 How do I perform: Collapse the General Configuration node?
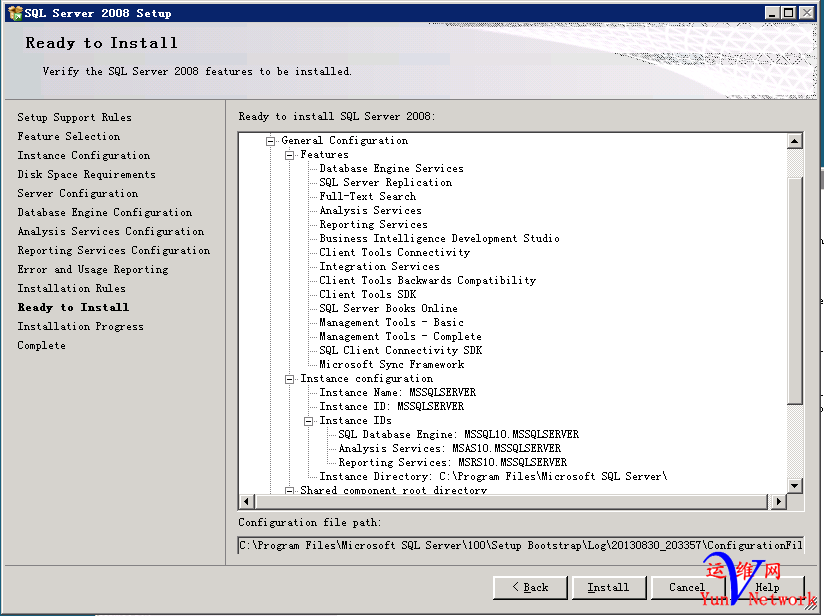click(271, 141)
